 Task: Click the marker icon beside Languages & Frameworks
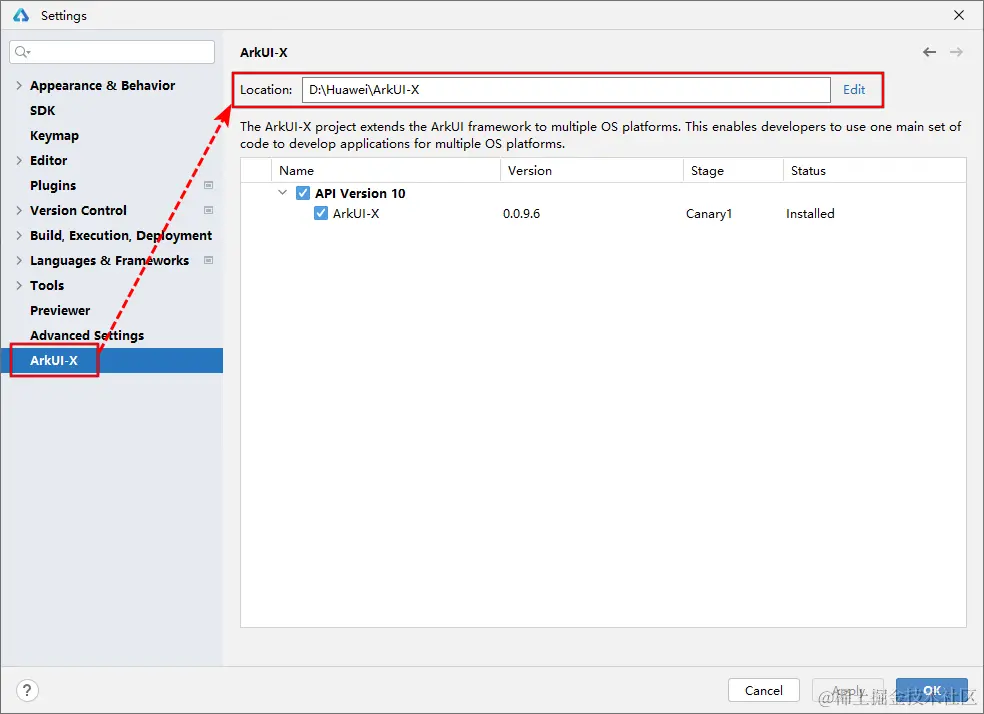pos(208,260)
